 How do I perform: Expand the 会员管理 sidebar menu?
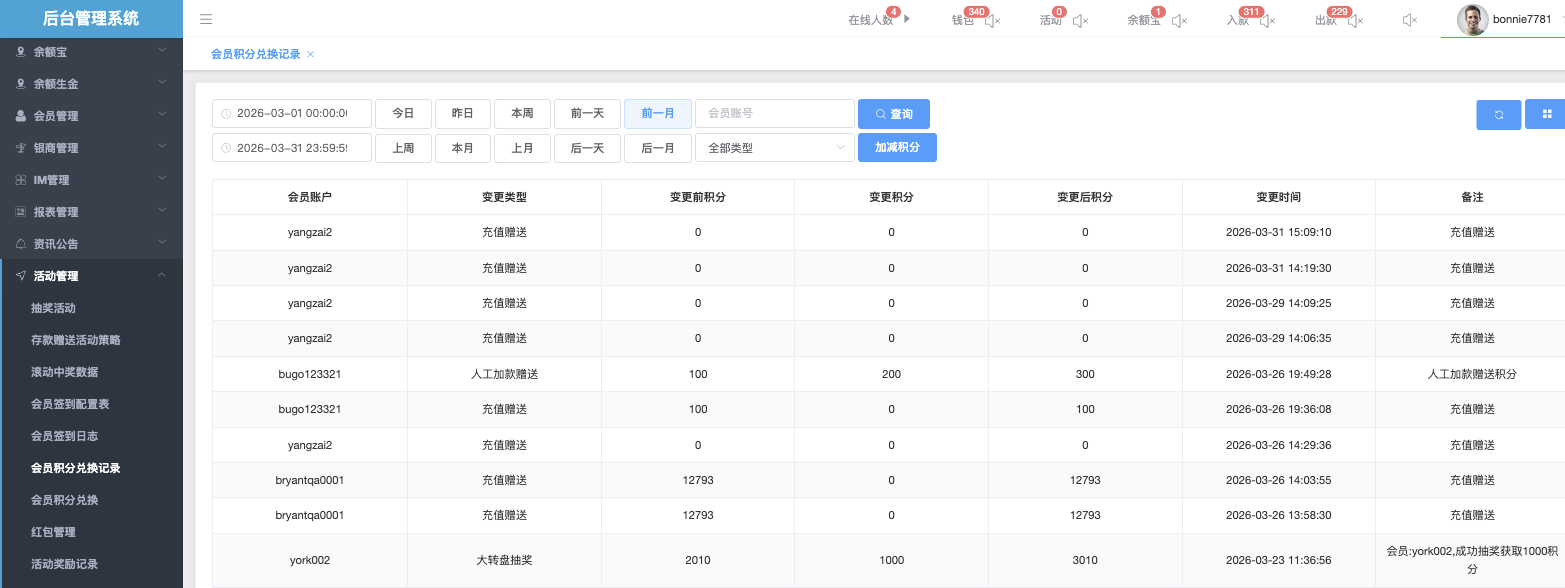coord(91,116)
